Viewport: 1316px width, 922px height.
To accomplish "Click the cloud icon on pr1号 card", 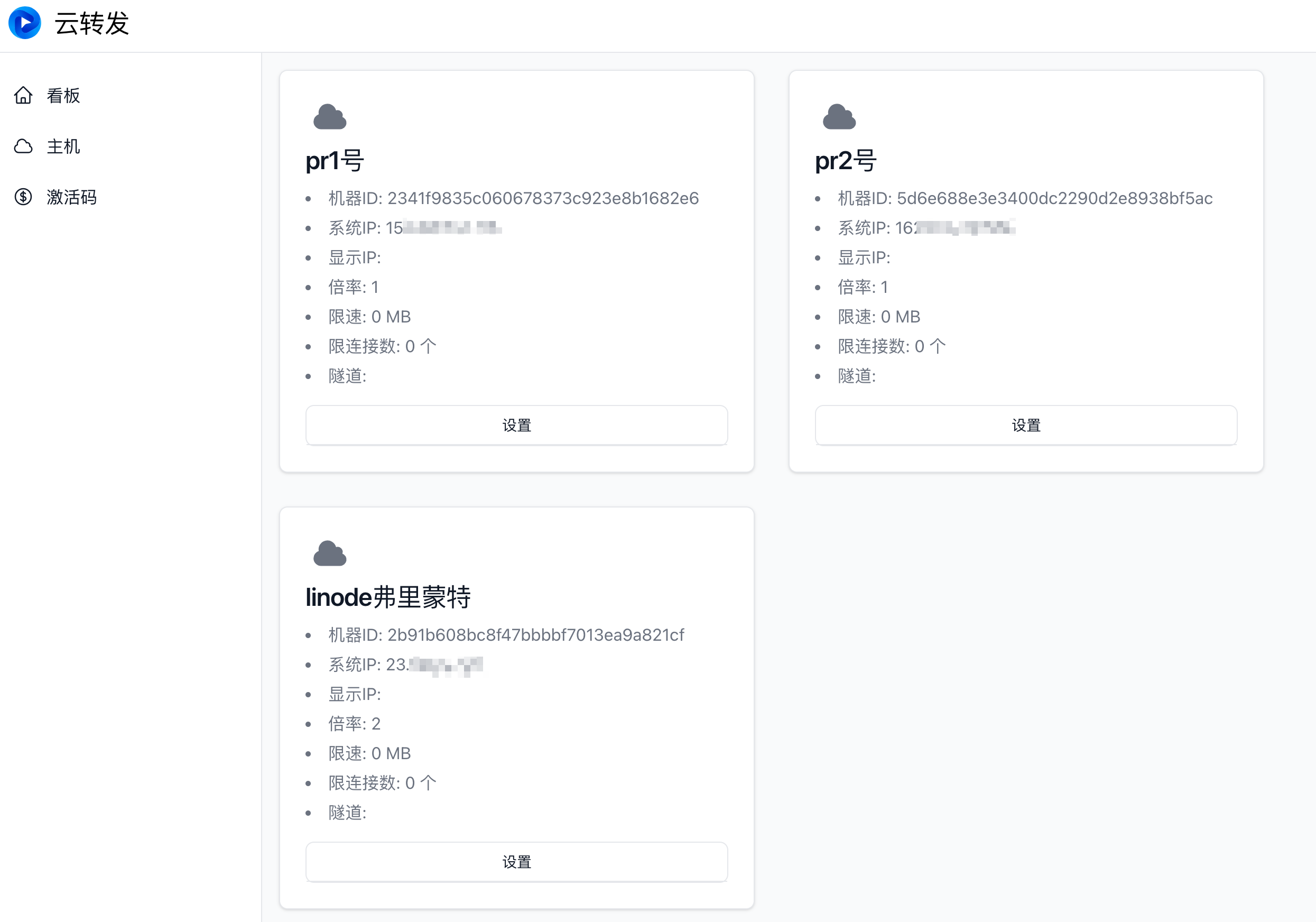I will 330,117.
